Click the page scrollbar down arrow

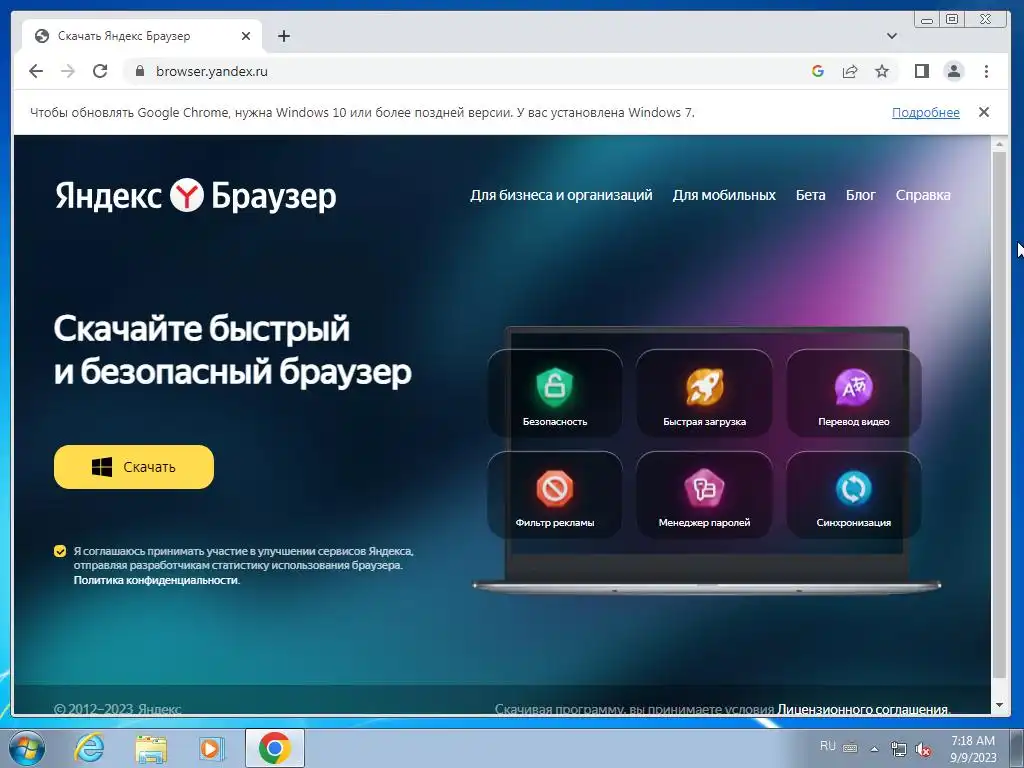pos(999,705)
